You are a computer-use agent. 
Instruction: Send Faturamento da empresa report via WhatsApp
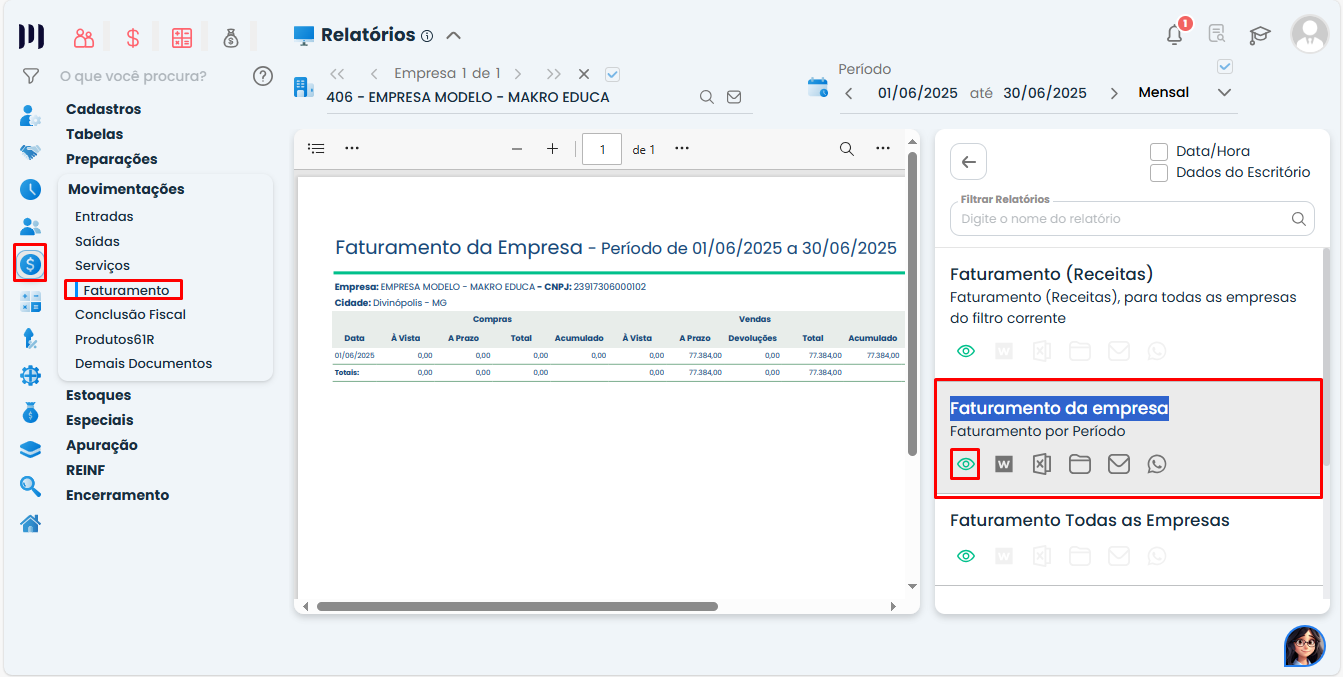tap(1157, 463)
